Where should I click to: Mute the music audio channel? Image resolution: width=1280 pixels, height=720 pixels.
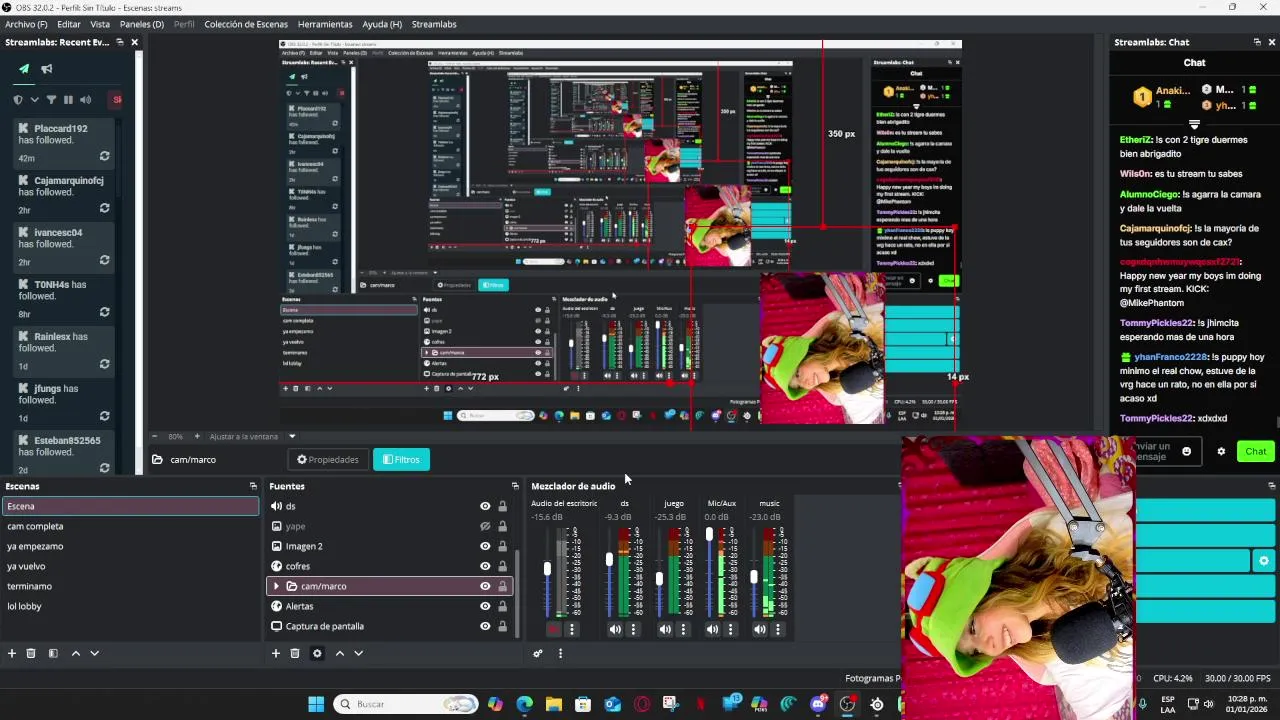point(760,629)
